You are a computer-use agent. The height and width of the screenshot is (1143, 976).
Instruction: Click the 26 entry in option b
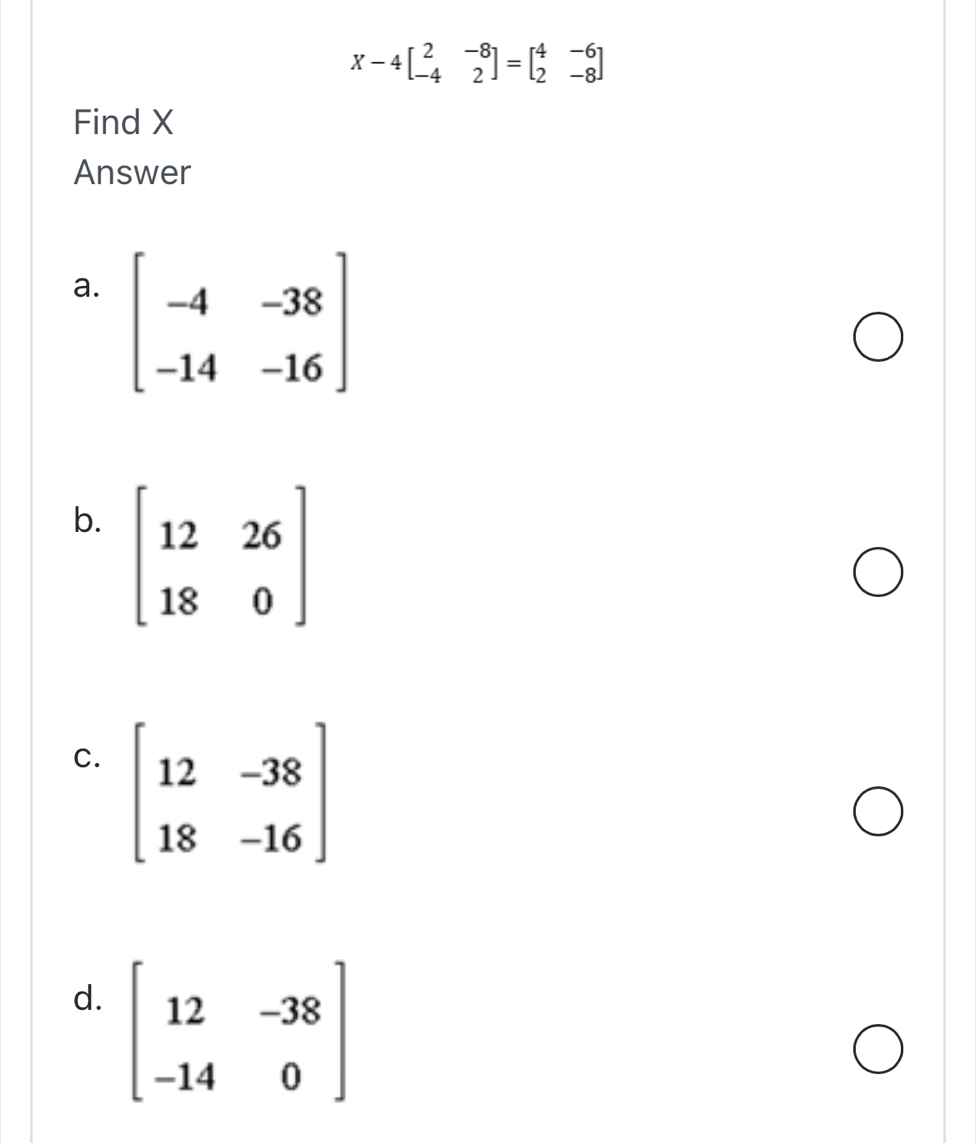262,537
